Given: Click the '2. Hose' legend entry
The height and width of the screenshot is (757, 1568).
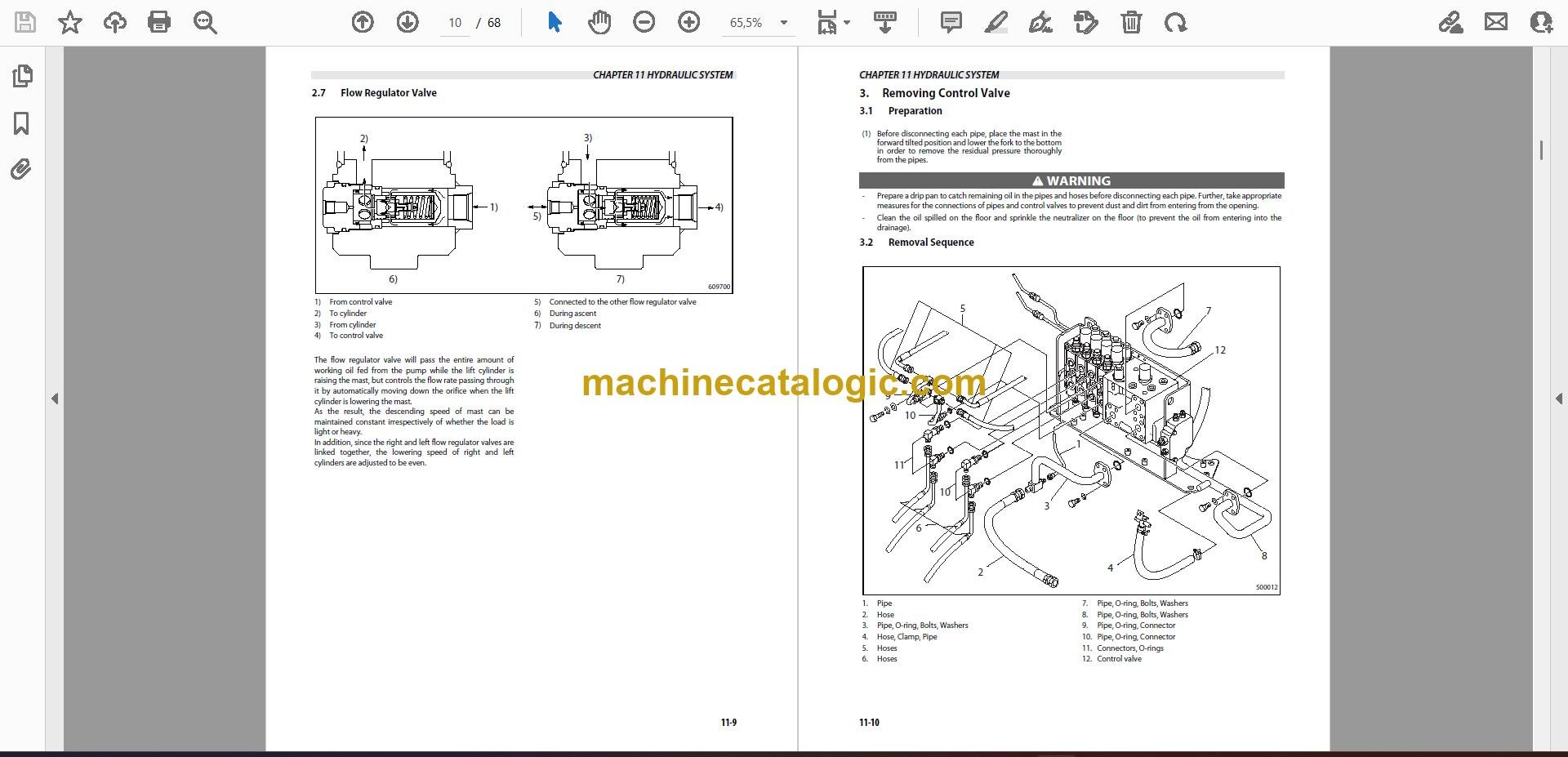Looking at the screenshot, I should [878, 615].
